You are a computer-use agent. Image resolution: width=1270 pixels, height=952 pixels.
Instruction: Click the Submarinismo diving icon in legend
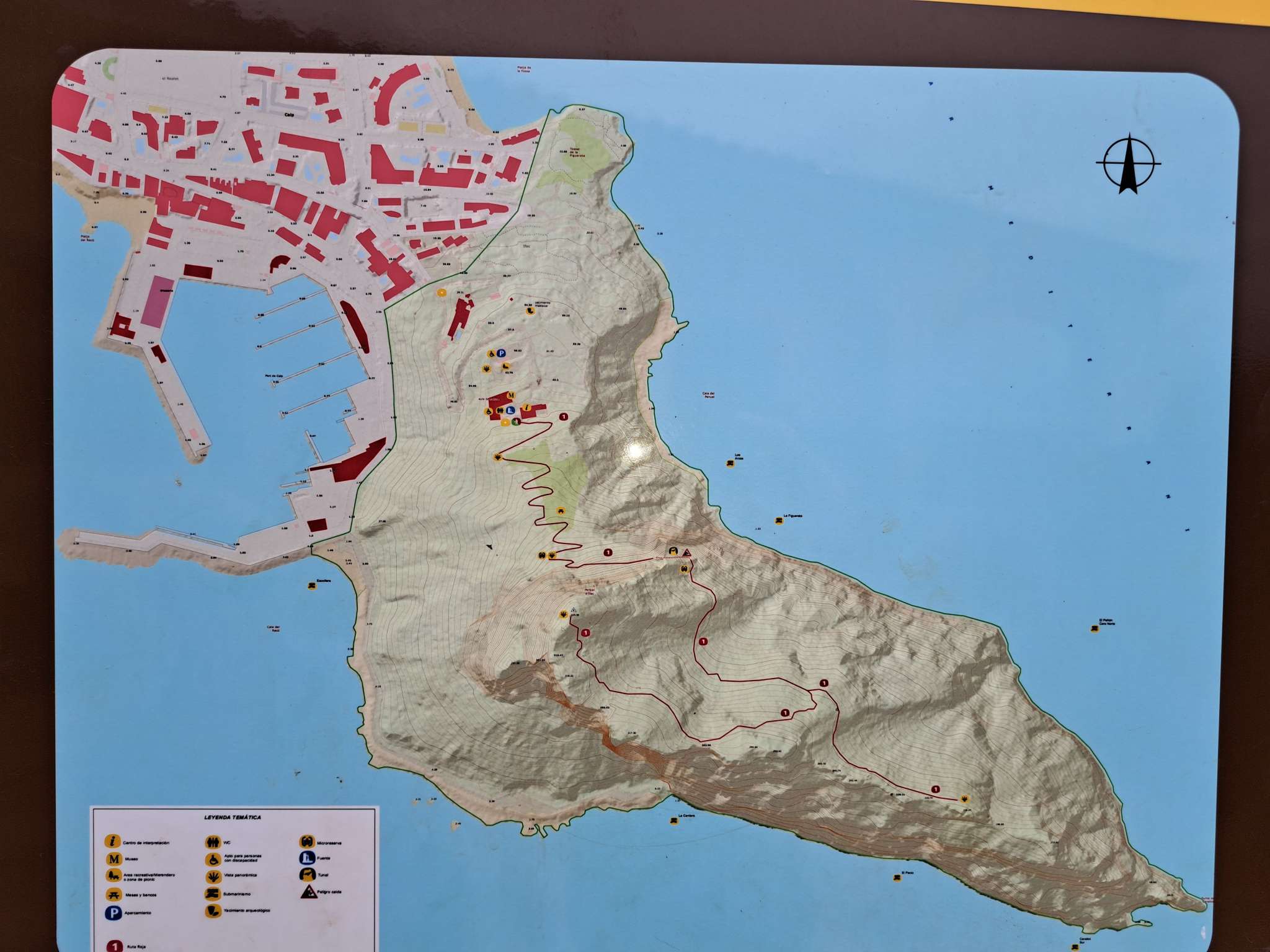point(213,893)
